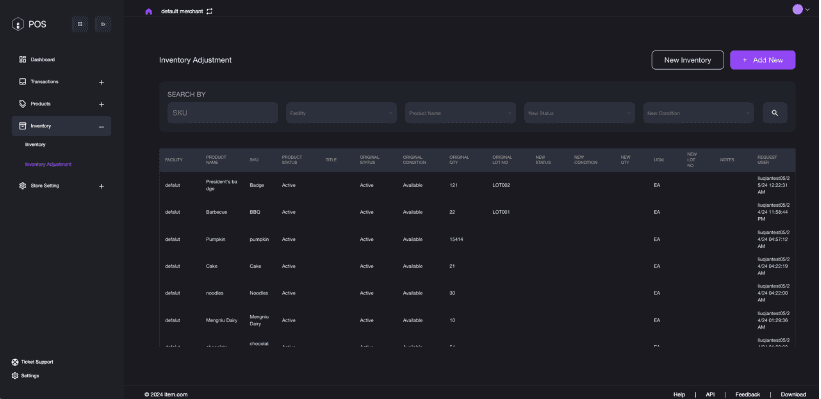This screenshot has width=821, height=399.
Task: Collapse the sidebar using the arrow icon
Action: [103, 24]
